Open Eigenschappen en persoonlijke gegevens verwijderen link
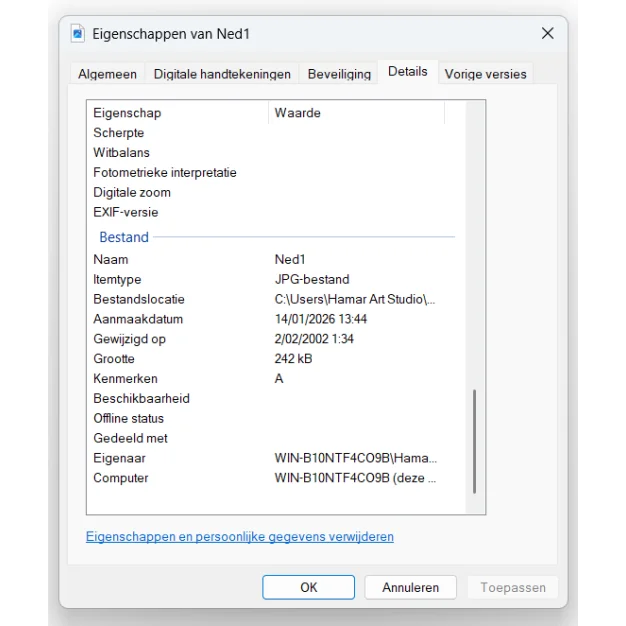 [x=240, y=537]
